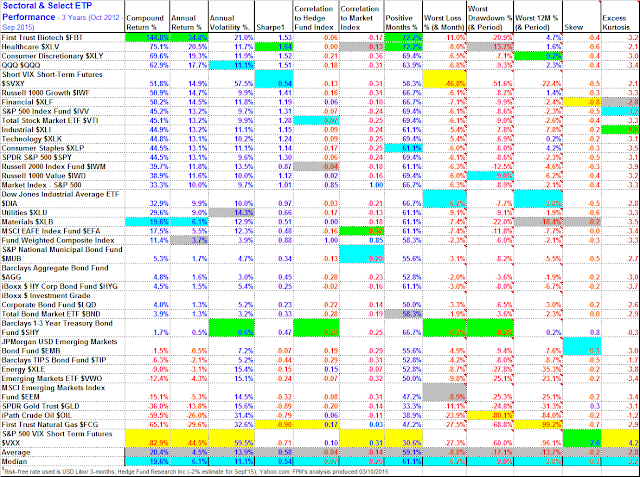Viewport: 640px width, 477px height.
Task: Click the yellow -80.1% worst drawdown cell
Action: coord(490,415)
